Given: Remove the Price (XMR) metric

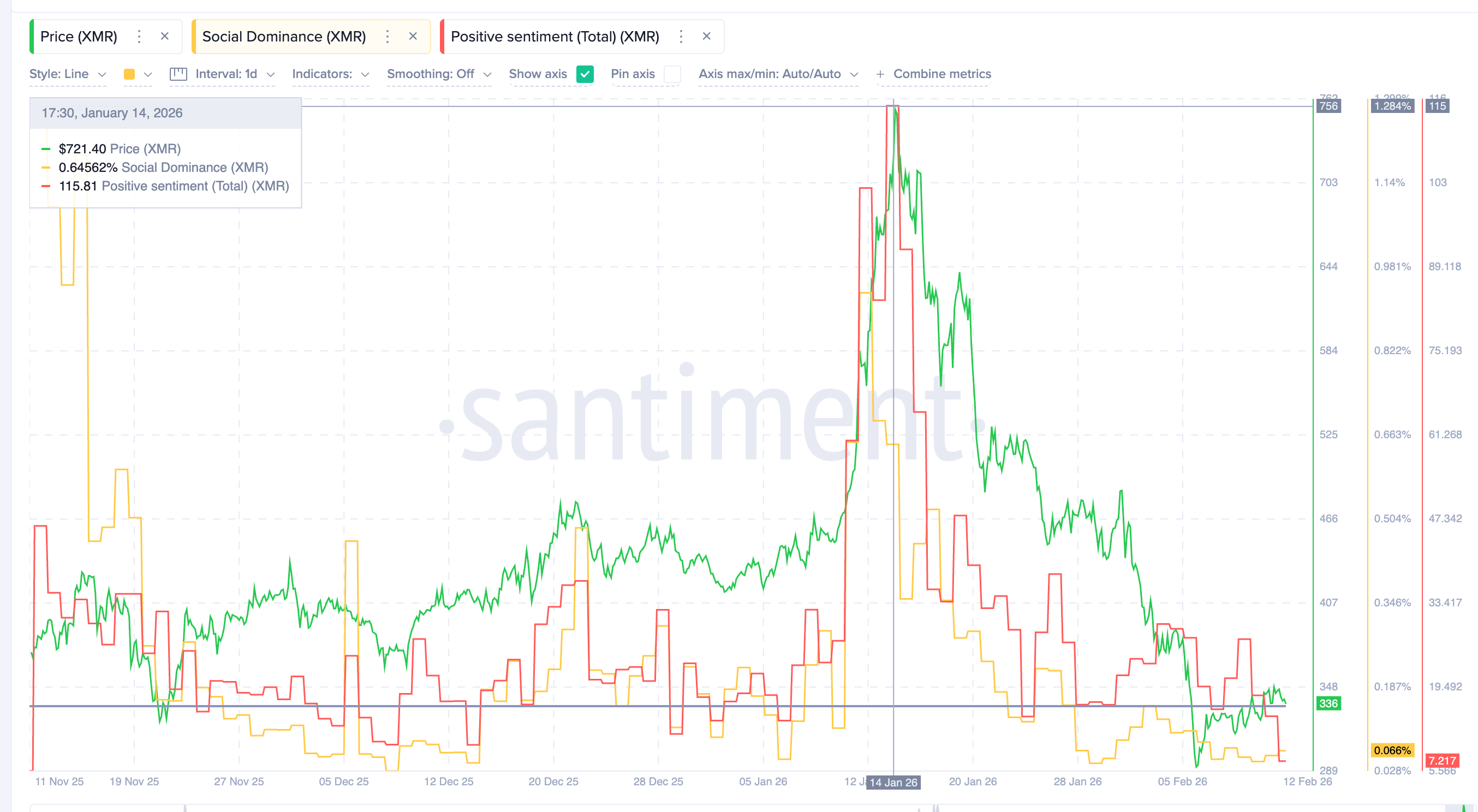Looking at the screenshot, I should coord(165,36).
